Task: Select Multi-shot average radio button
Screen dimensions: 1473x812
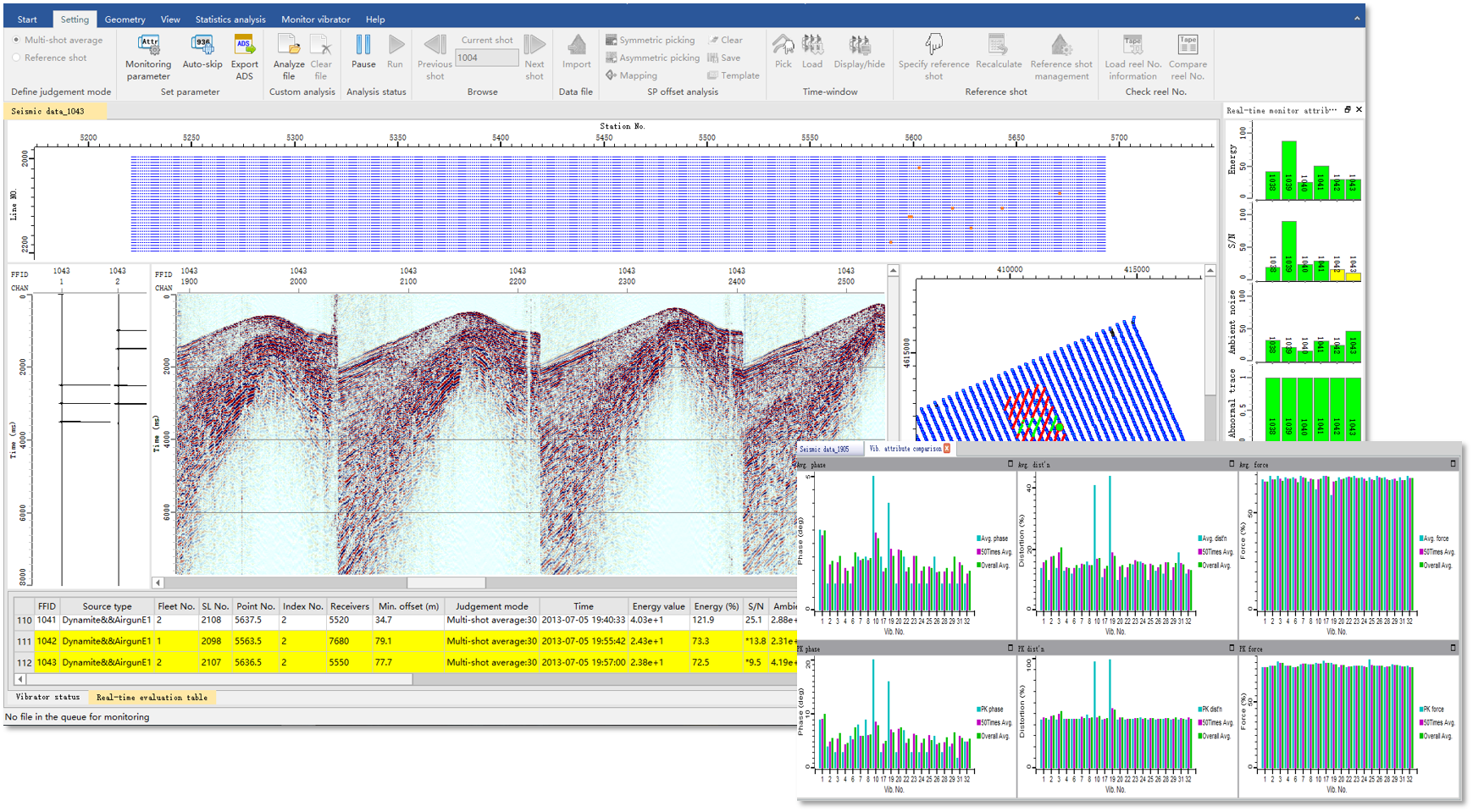Action: point(16,40)
